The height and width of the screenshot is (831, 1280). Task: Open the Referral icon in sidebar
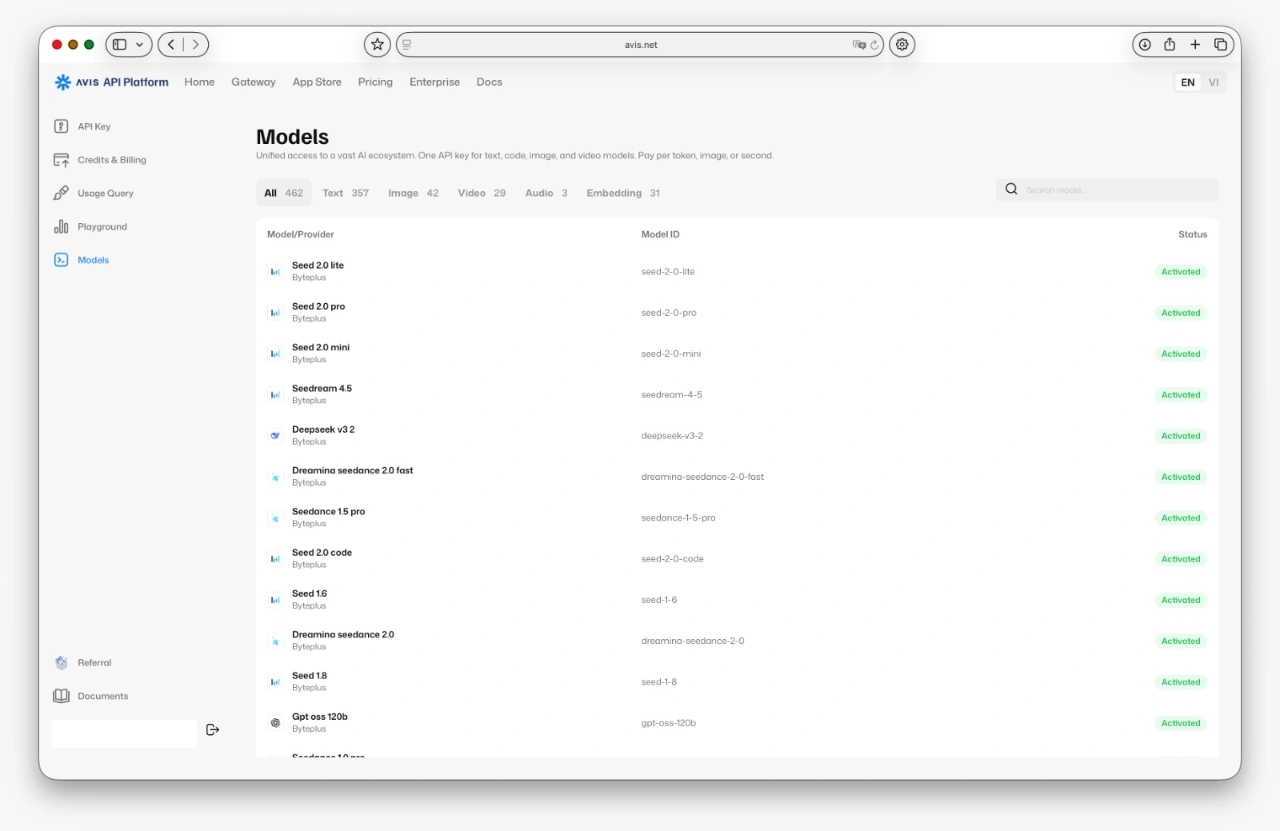coord(61,663)
